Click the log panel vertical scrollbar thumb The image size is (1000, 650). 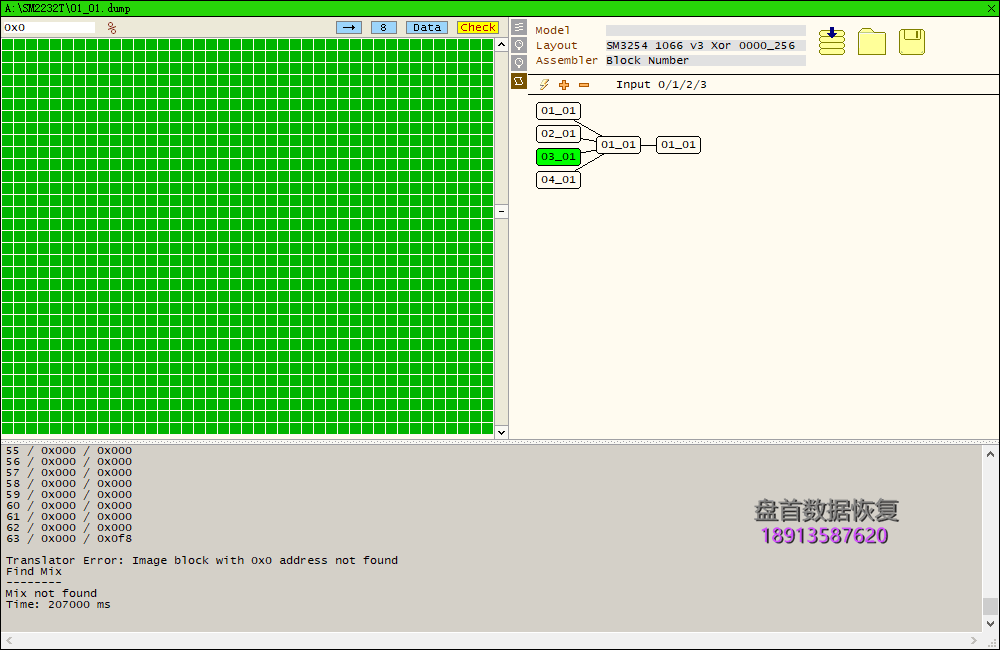click(x=990, y=606)
